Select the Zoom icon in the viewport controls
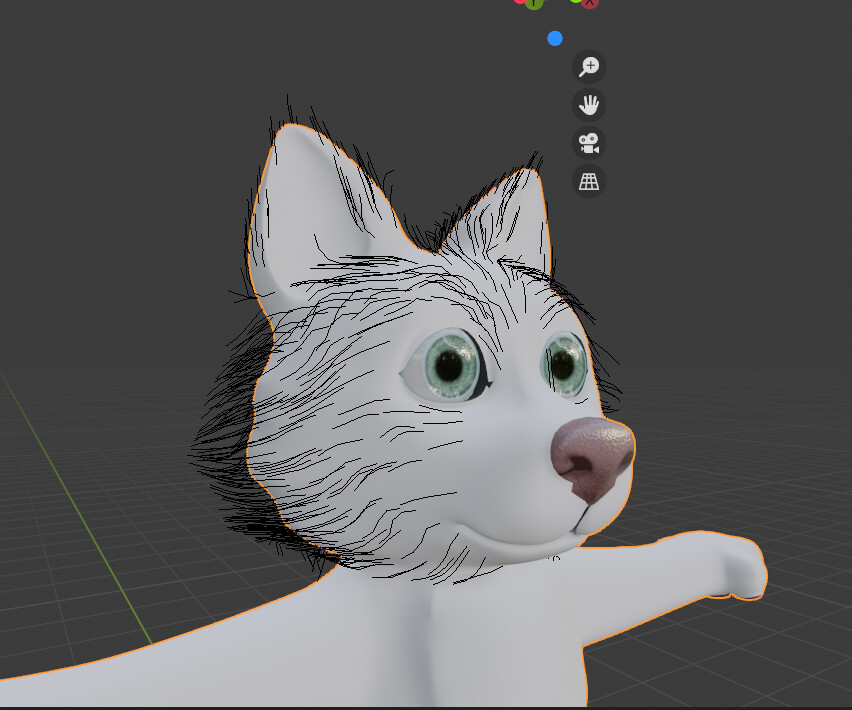The image size is (852, 710). coord(588,67)
